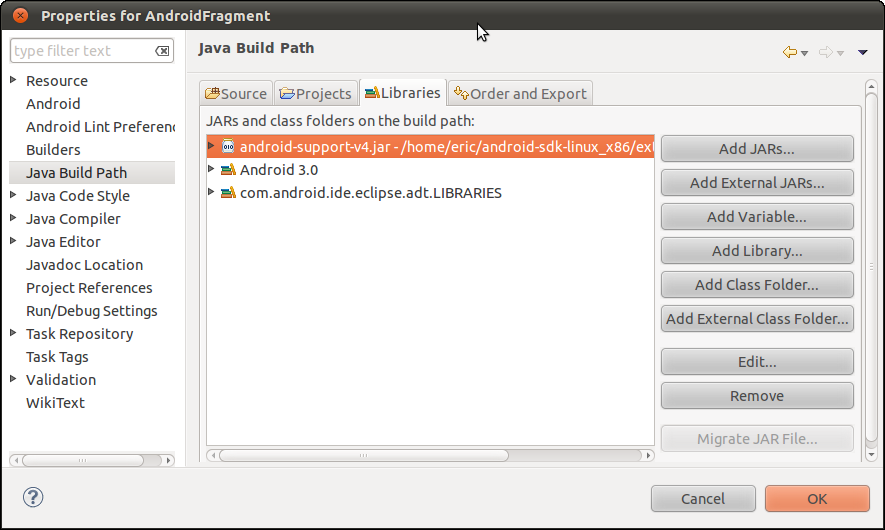Click the libraries list scroll left arrow
The height and width of the screenshot is (530, 885).
point(212,455)
